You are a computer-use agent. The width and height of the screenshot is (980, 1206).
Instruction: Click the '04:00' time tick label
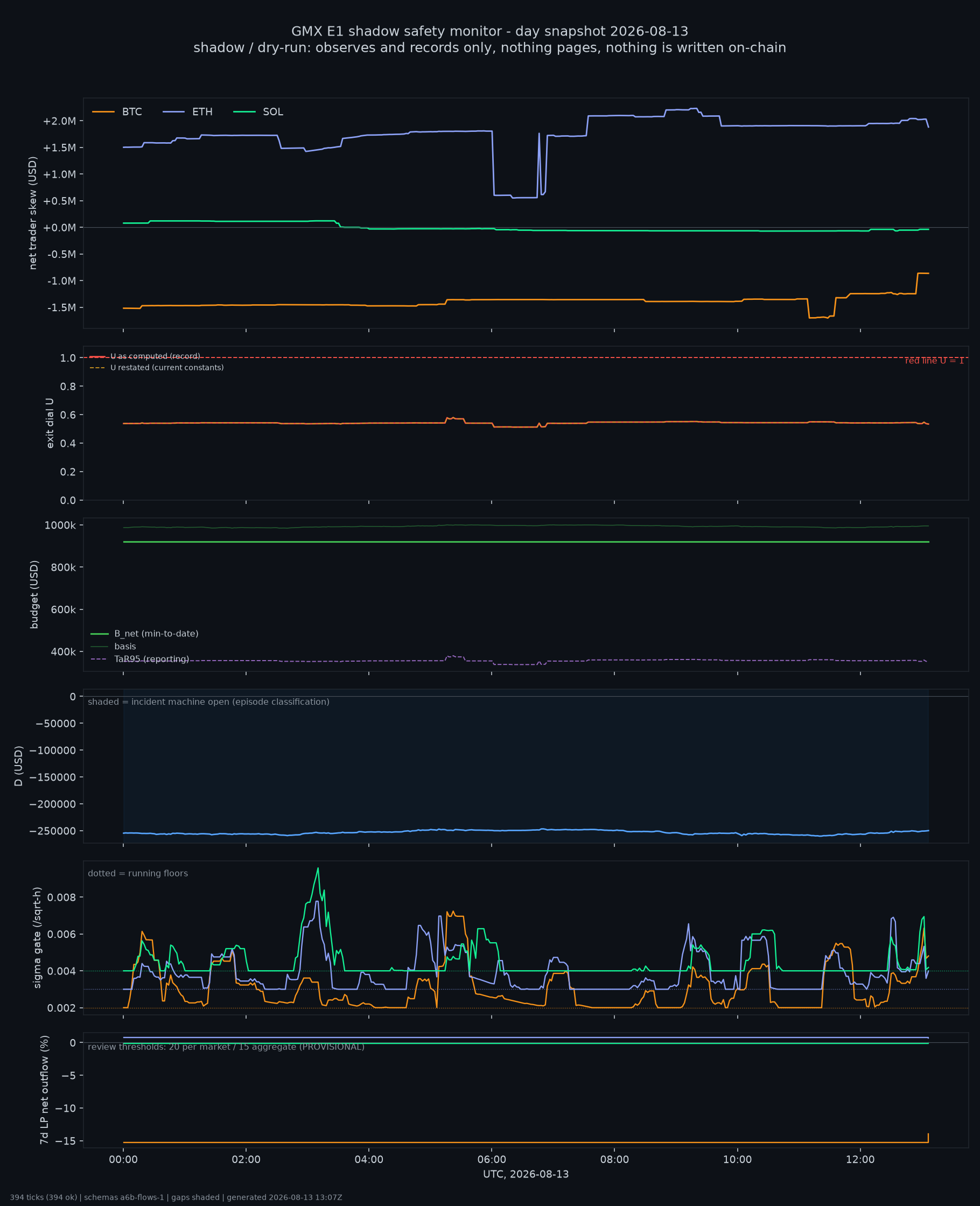pos(369,1160)
